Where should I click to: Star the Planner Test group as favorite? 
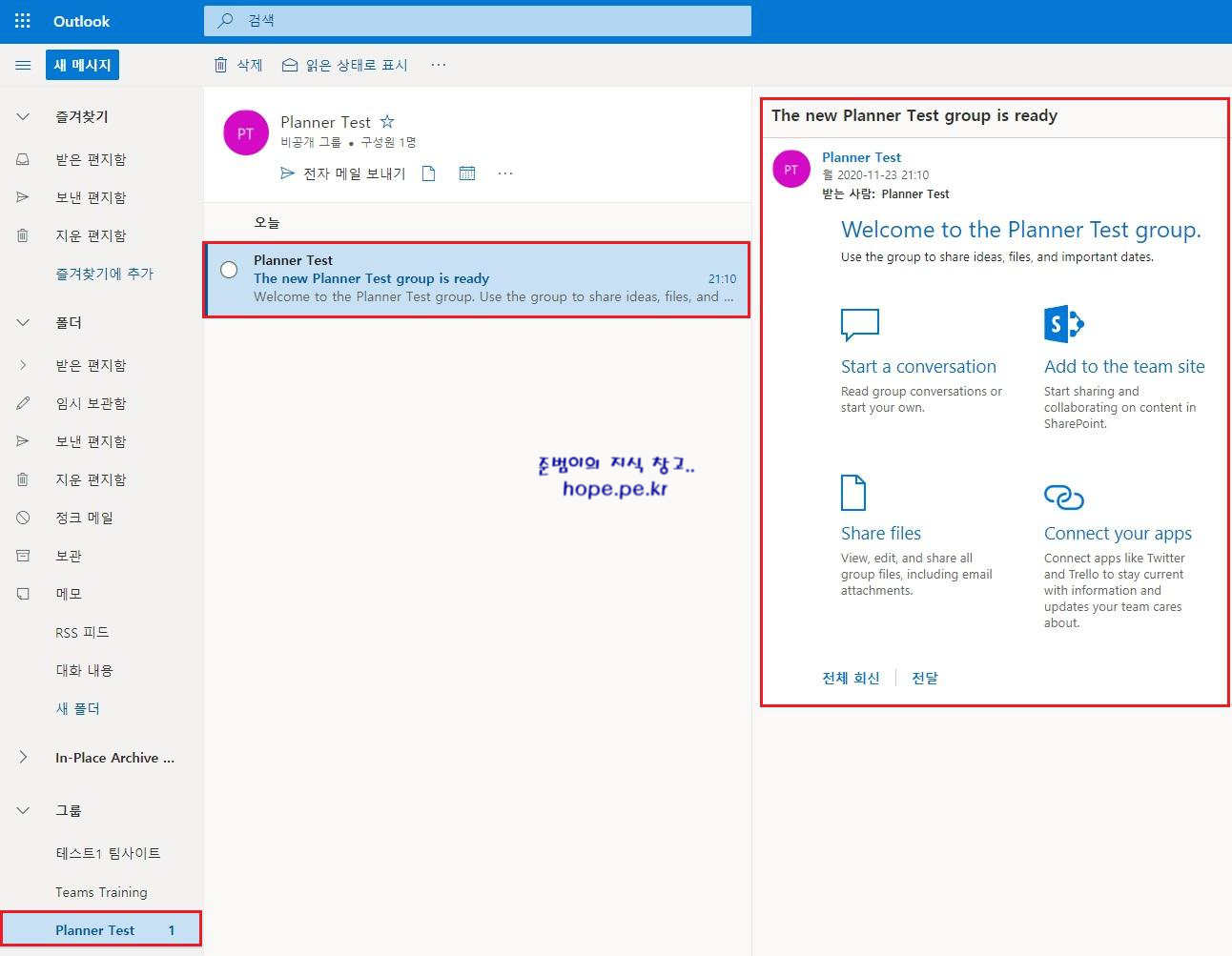pos(387,122)
